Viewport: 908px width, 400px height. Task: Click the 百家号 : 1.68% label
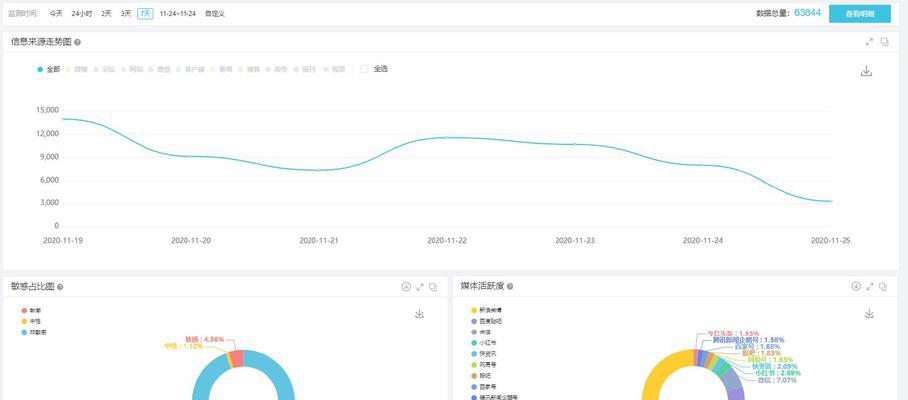[x=757, y=346]
